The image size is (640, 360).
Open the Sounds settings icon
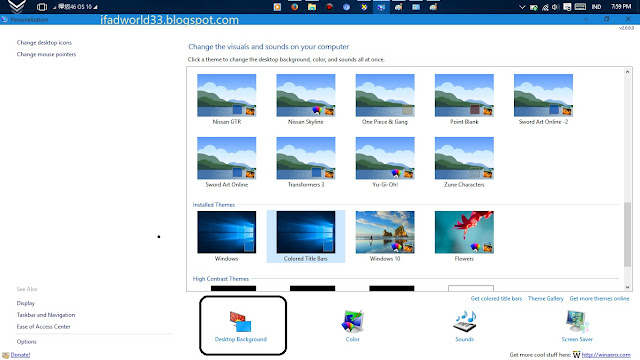click(x=464, y=321)
